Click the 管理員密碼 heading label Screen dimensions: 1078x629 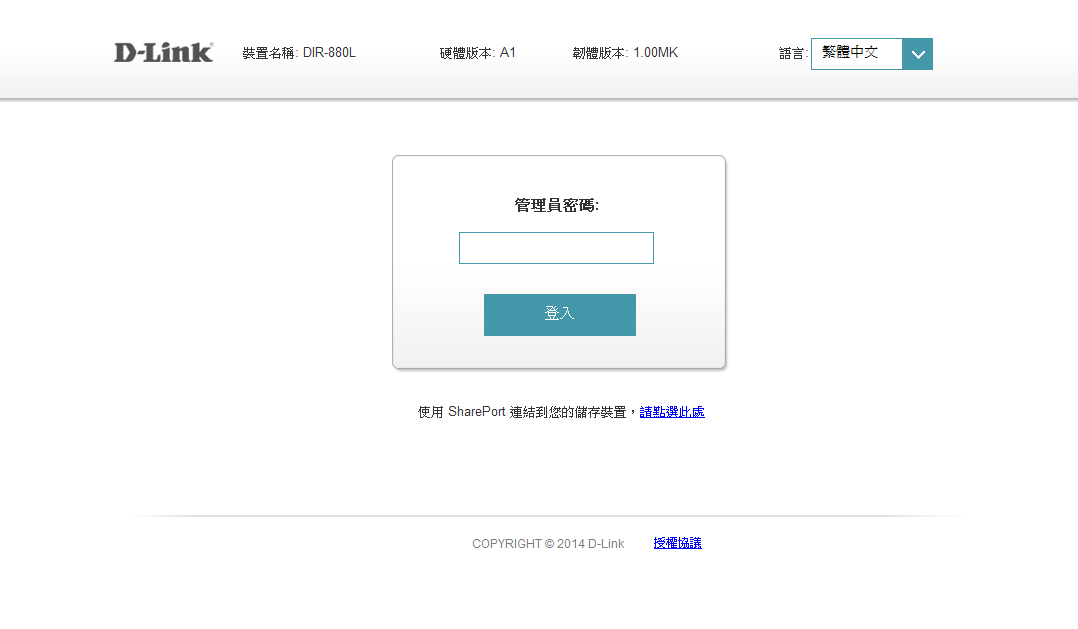pos(556,205)
